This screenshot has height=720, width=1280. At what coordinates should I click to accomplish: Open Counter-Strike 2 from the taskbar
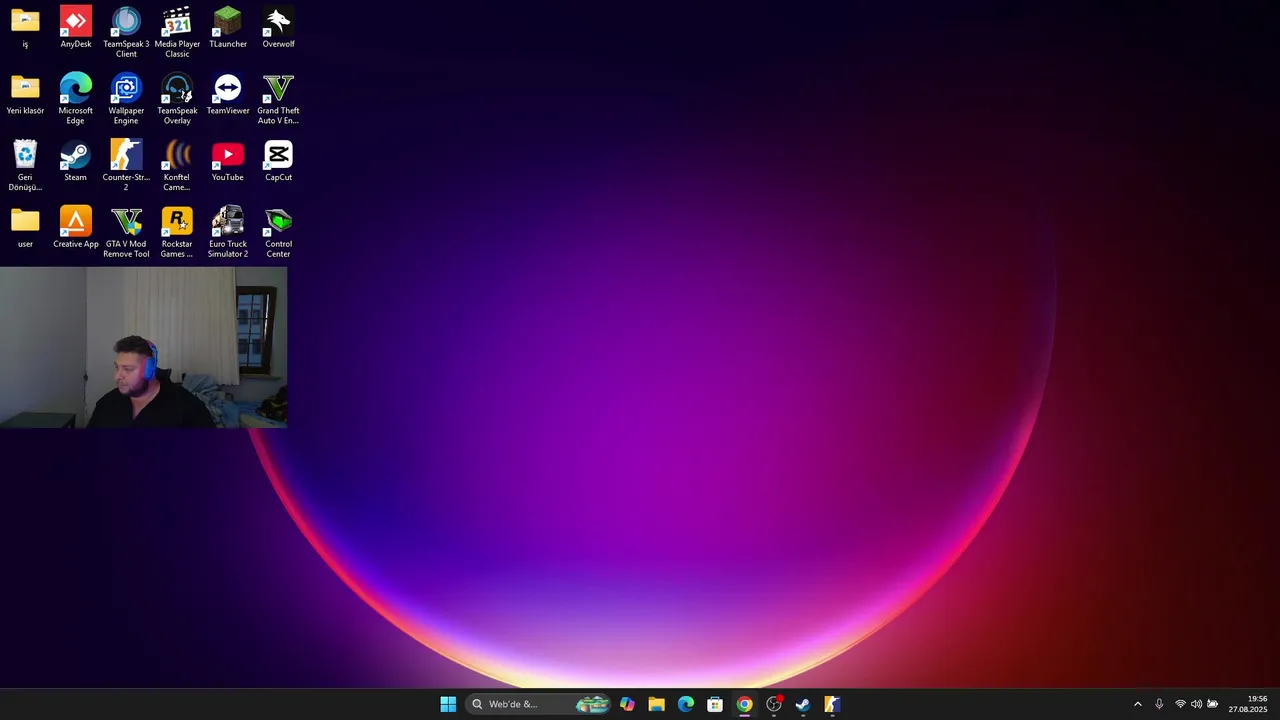(x=832, y=704)
